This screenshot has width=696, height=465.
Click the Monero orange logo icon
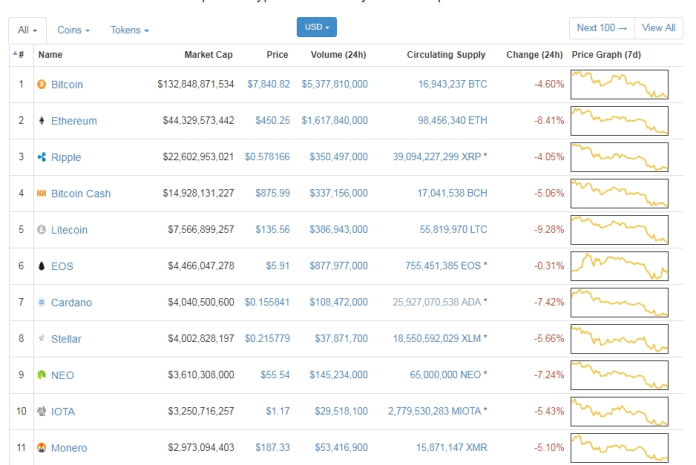41,447
